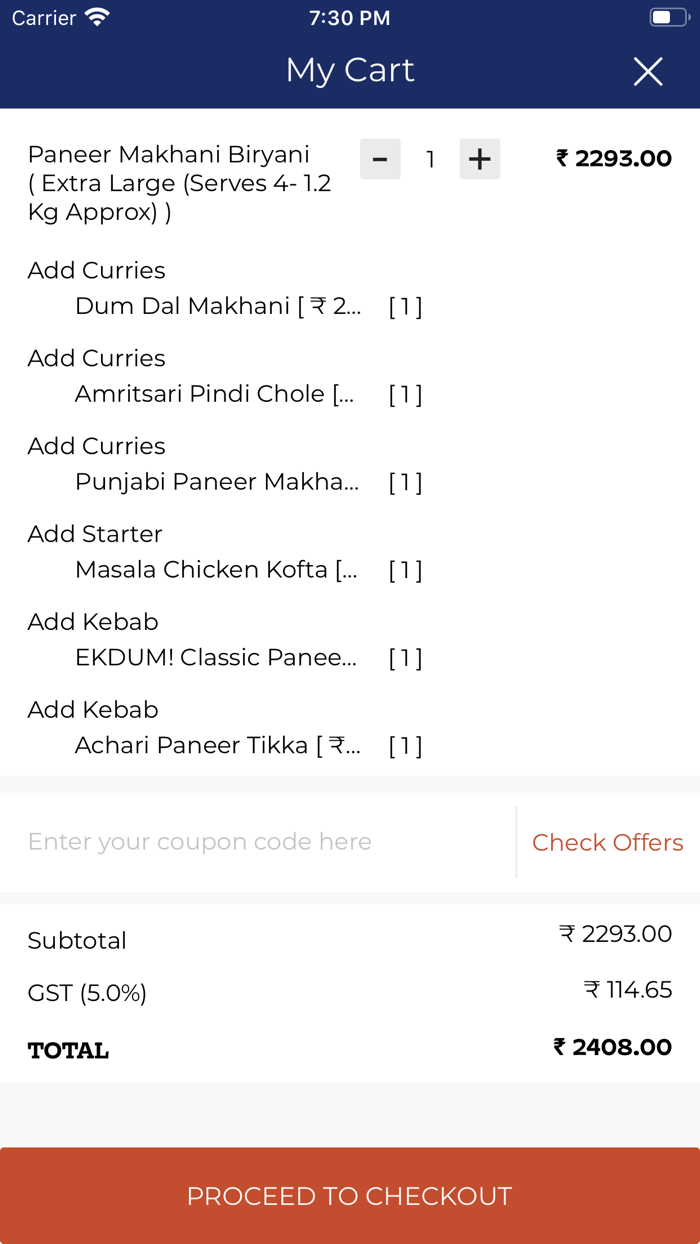Close the My Cart screen

(648, 71)
